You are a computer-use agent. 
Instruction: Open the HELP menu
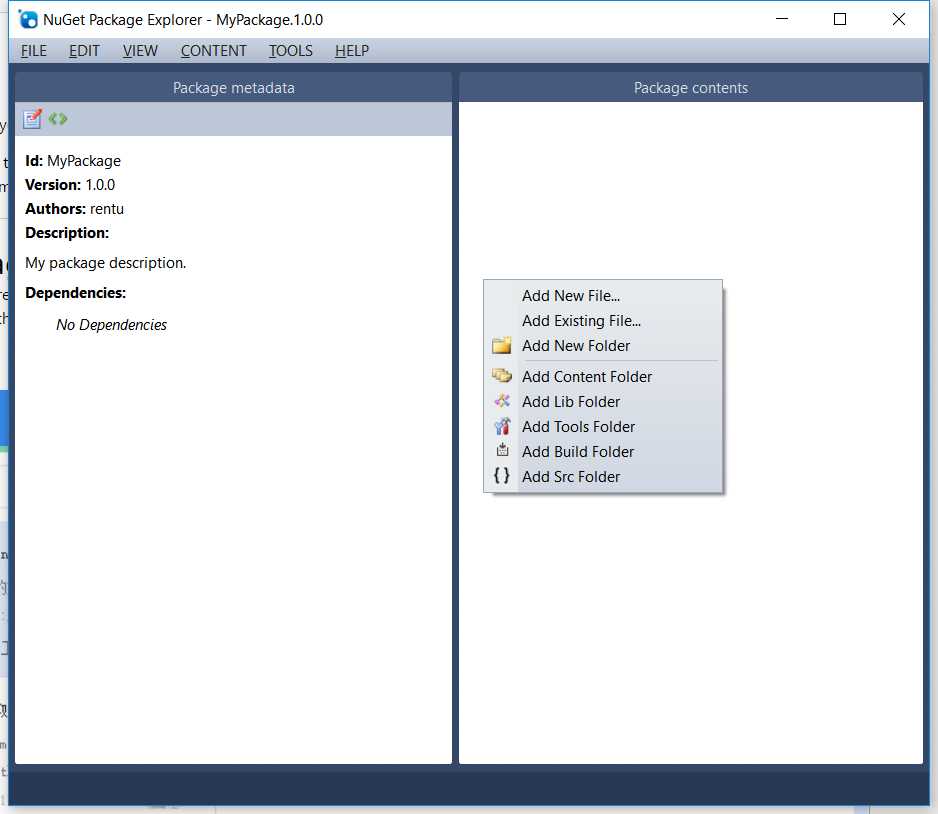coord(352,51)
